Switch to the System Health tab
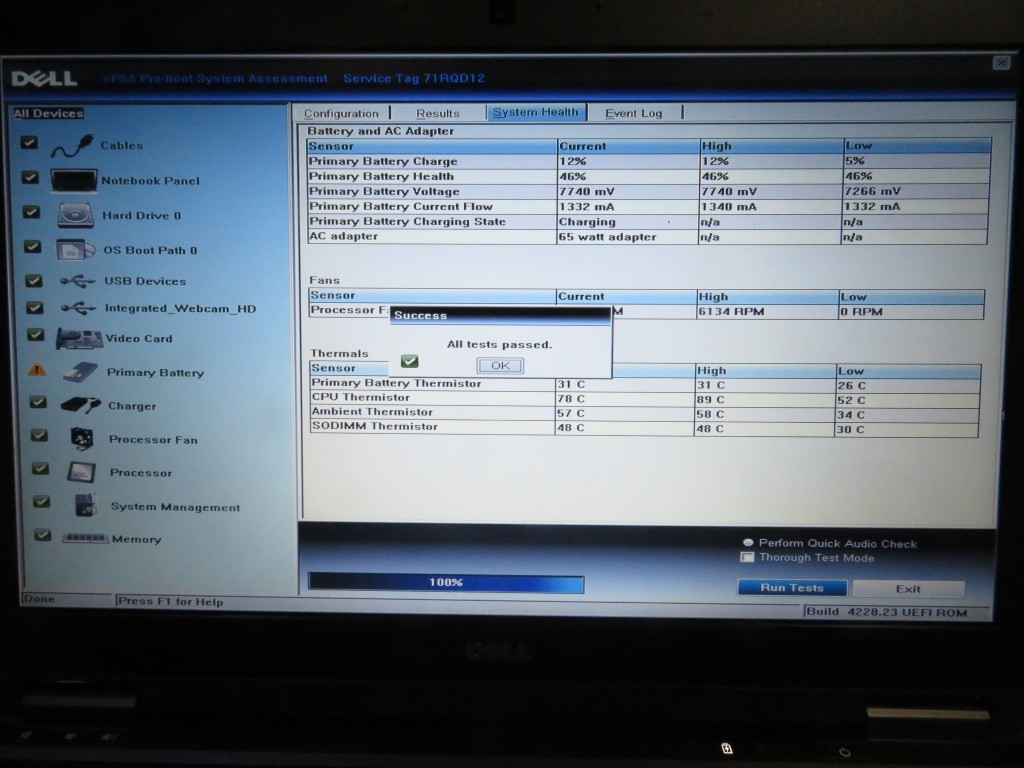This screenshot has height=768, width=1024. tap(536, 112)
